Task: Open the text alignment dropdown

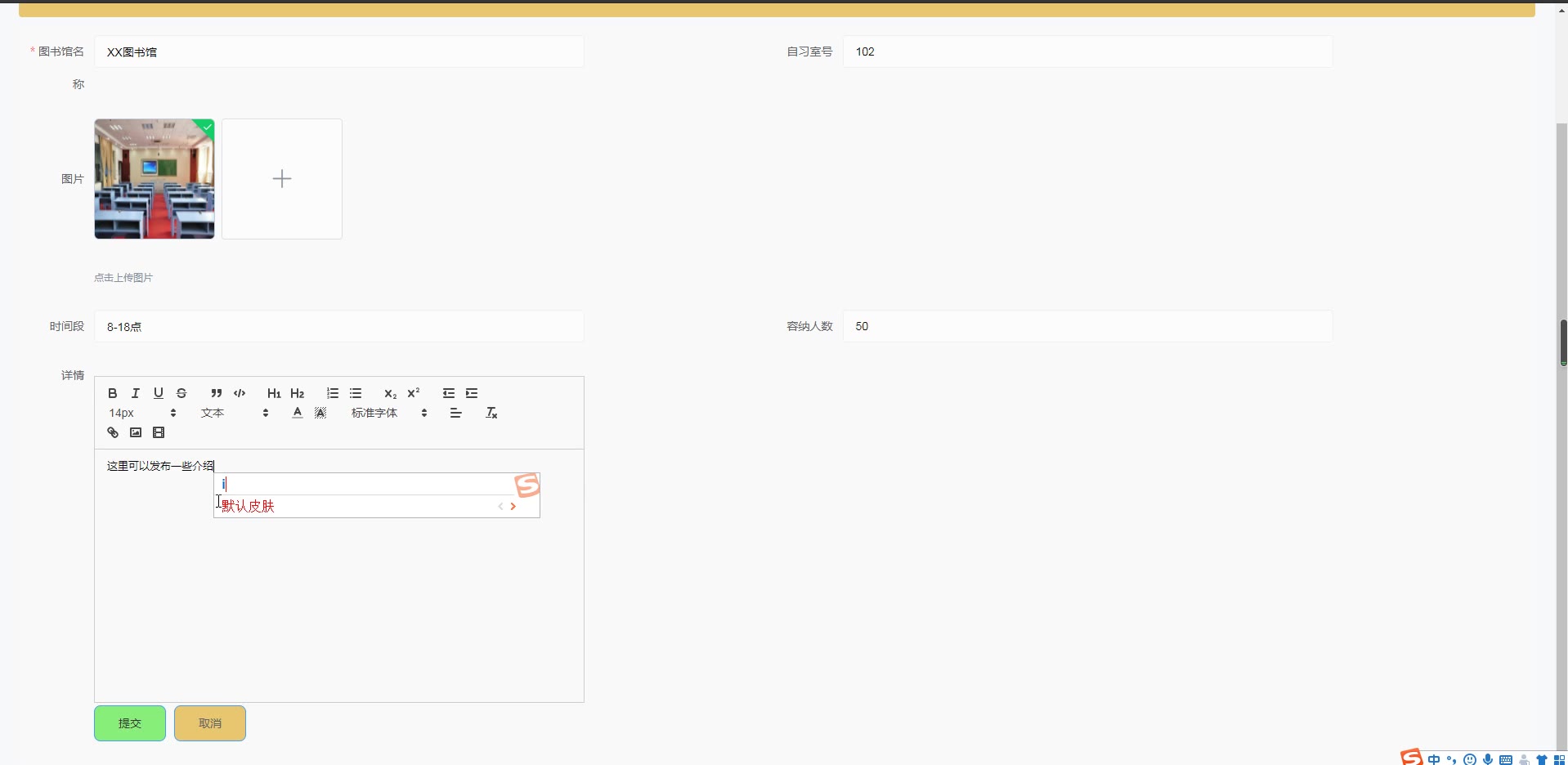Action: (x=456, y=413)
